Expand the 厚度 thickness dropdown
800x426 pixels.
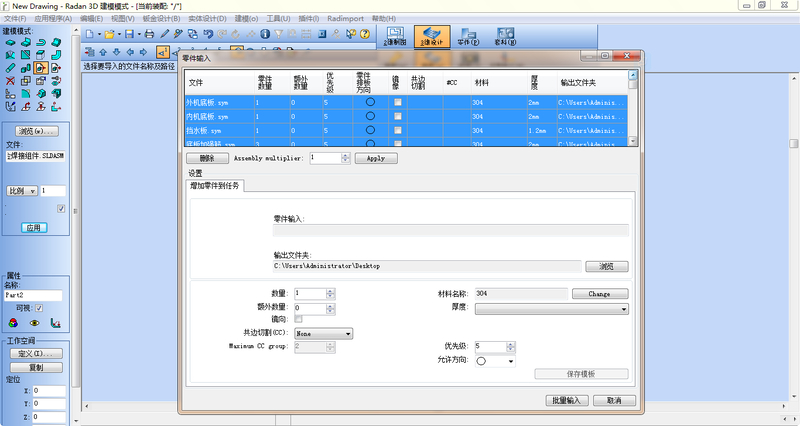(551, 310)
